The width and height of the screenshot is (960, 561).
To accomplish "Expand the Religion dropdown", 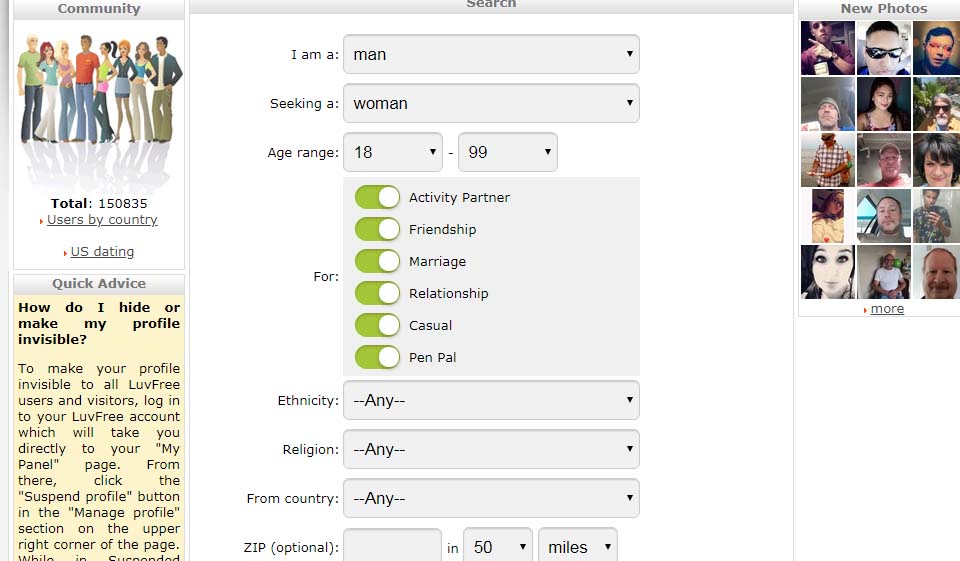I will coord(491,449).
